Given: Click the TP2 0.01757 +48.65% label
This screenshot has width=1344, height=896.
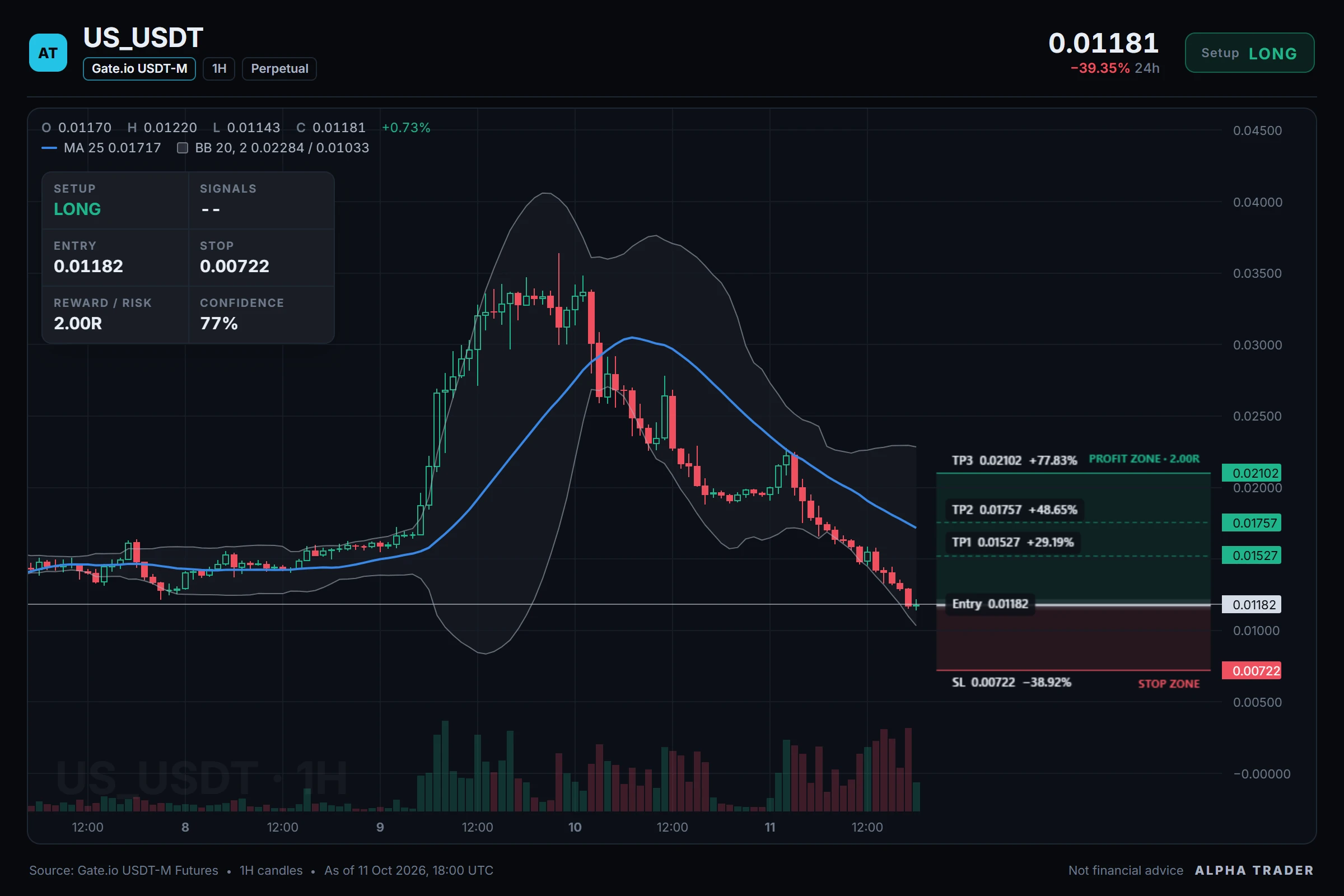Looking at the screenshot, I should (x=1014, y=510).
